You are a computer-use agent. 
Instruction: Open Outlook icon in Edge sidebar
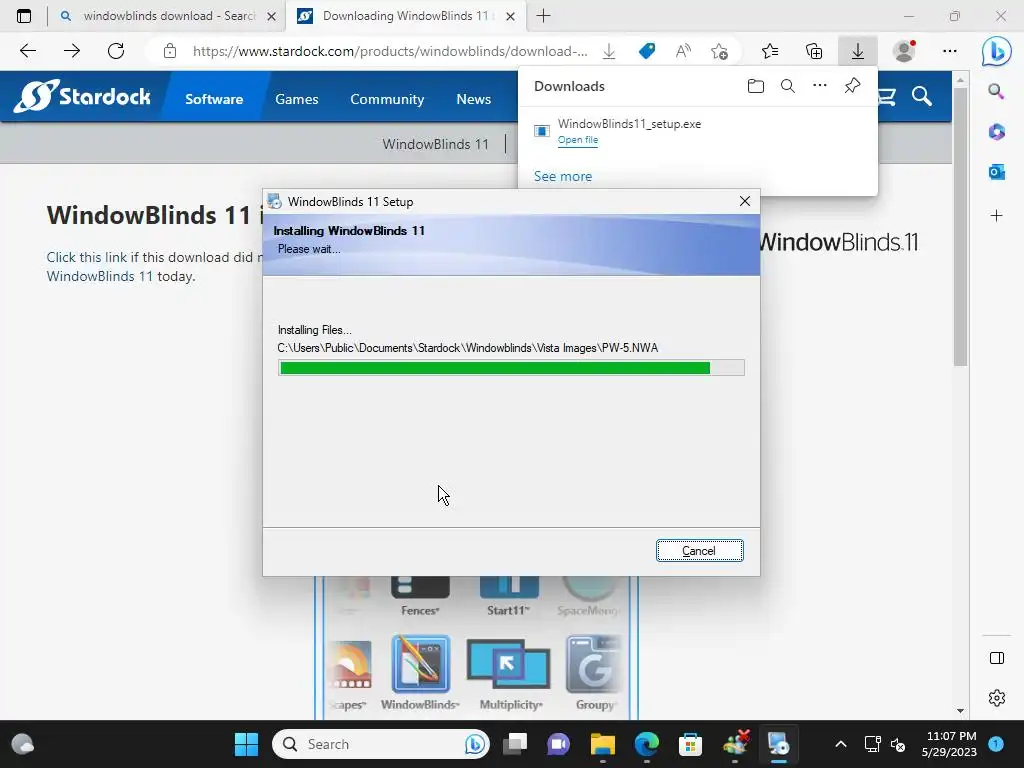[996, 172]
